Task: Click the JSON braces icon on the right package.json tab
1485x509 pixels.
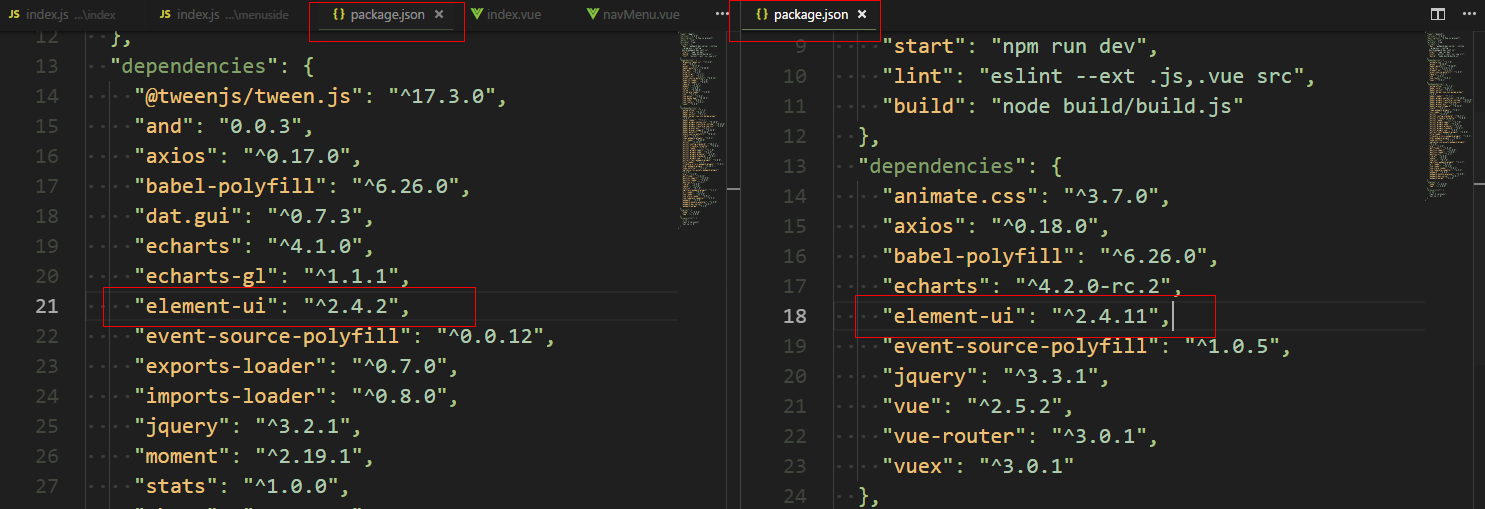Action: tap(762, 15)
